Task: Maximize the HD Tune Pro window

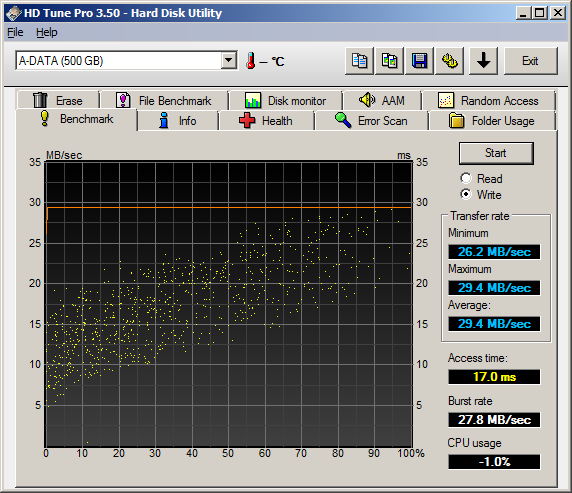Action: [540, 13]
